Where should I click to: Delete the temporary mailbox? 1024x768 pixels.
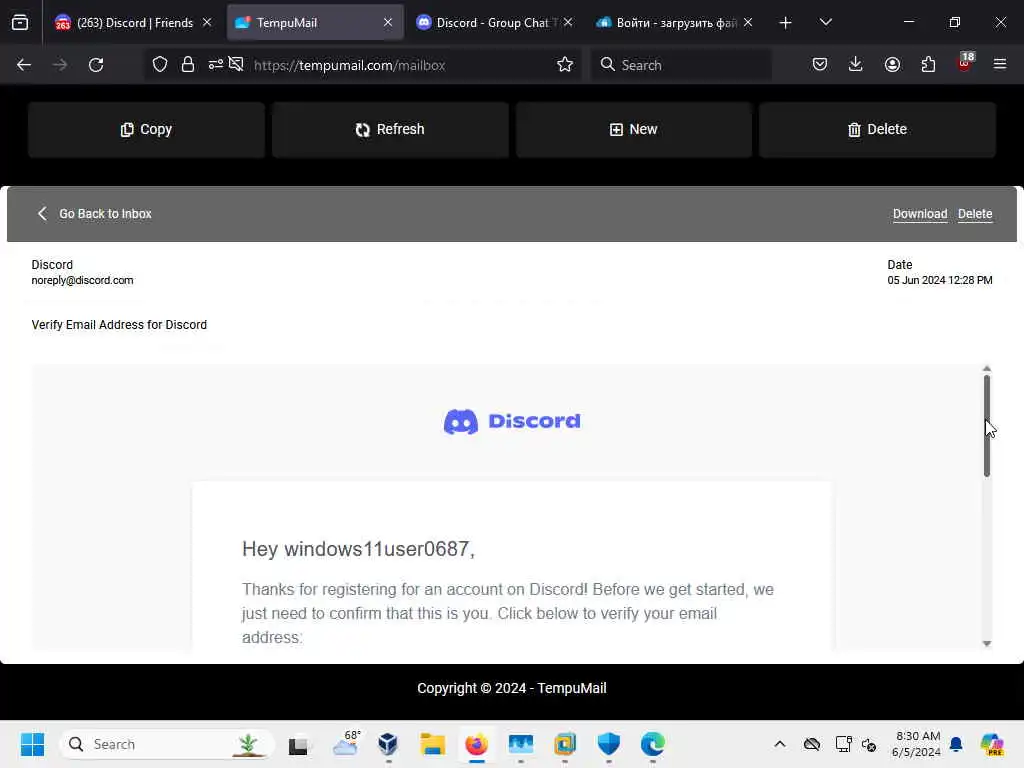[877, 129]
